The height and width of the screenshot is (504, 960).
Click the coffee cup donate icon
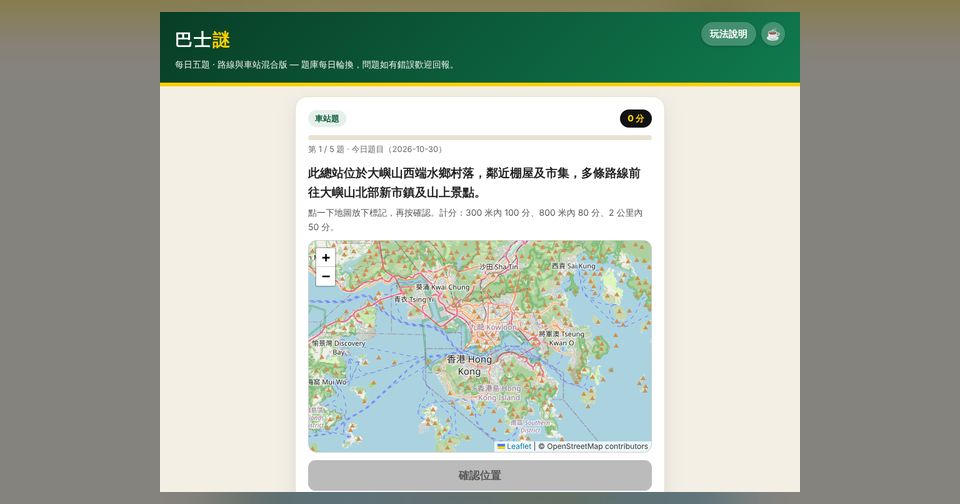tap(773, 34)
